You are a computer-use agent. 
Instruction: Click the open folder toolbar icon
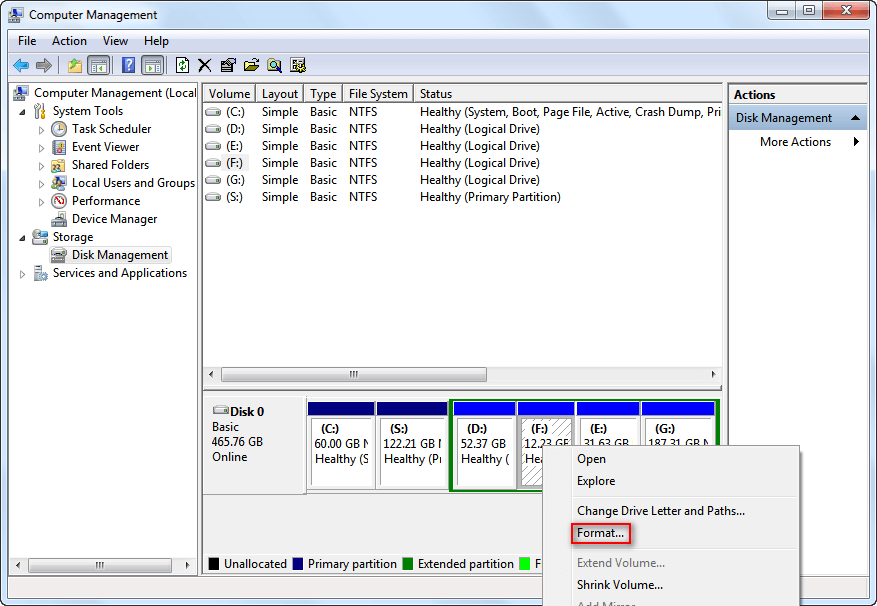click(x=251, y=65)
